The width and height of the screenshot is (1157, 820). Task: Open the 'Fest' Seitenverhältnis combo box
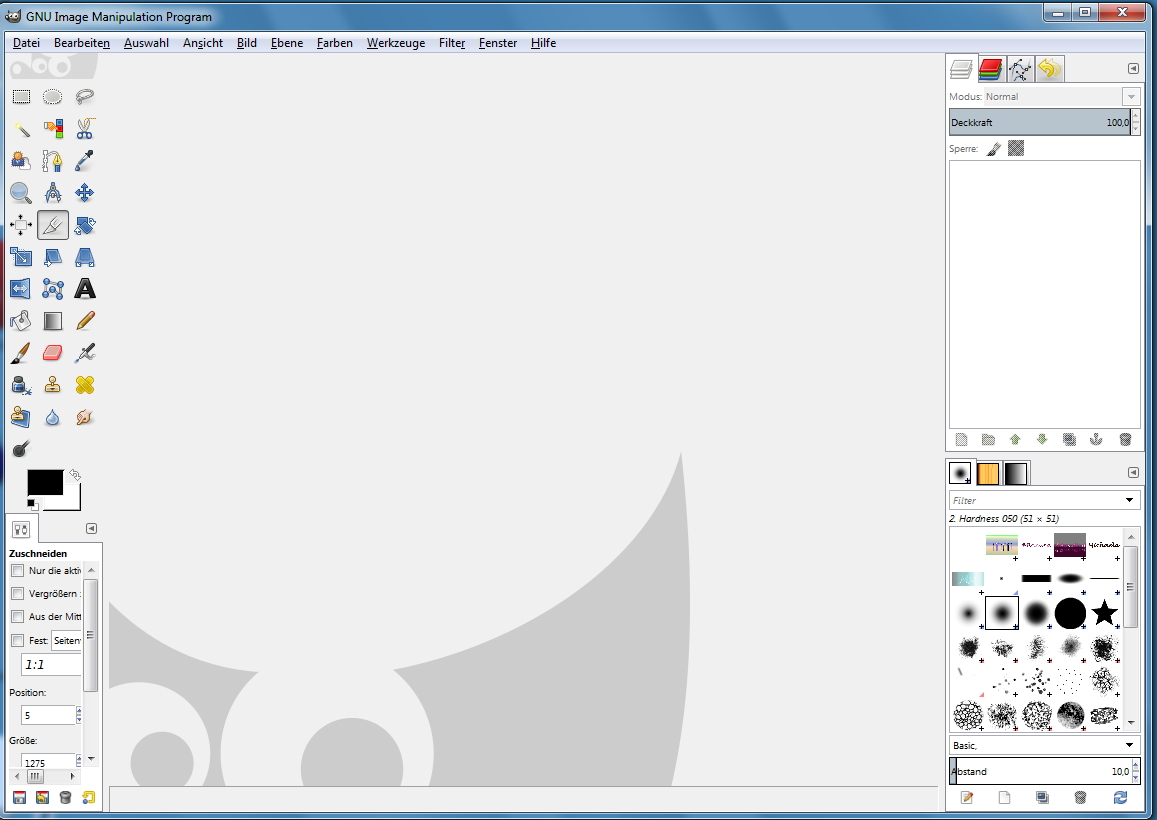point(68,640)
